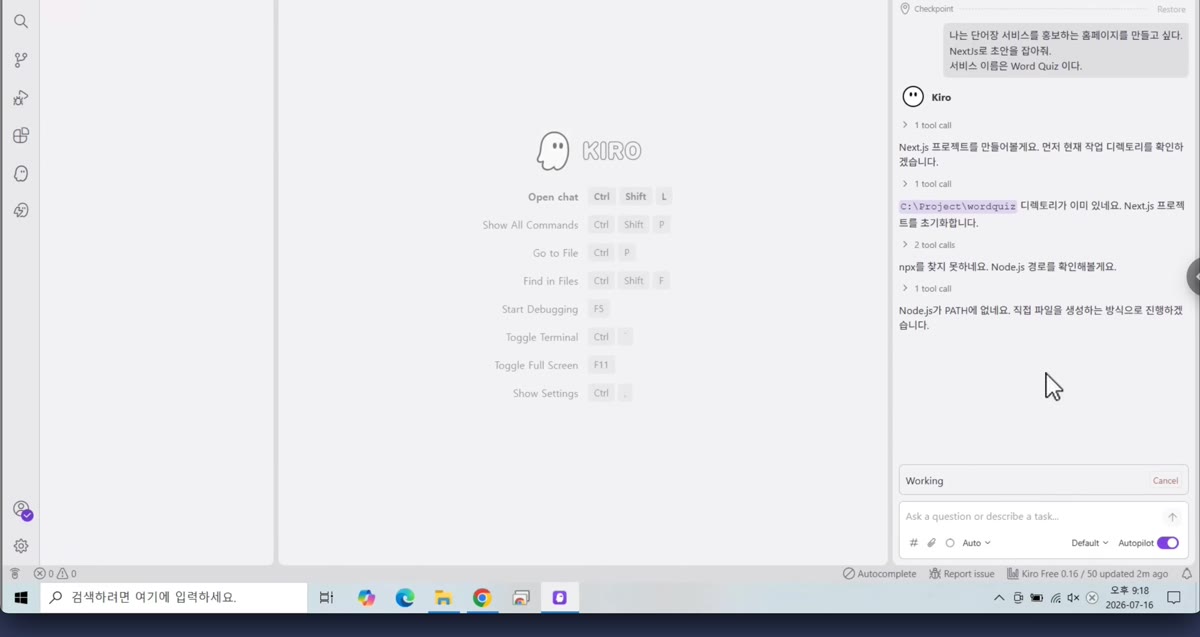Click the circle icon beside Auto
The width and height of the screenshot is (1200, 637).
point(950,543)
